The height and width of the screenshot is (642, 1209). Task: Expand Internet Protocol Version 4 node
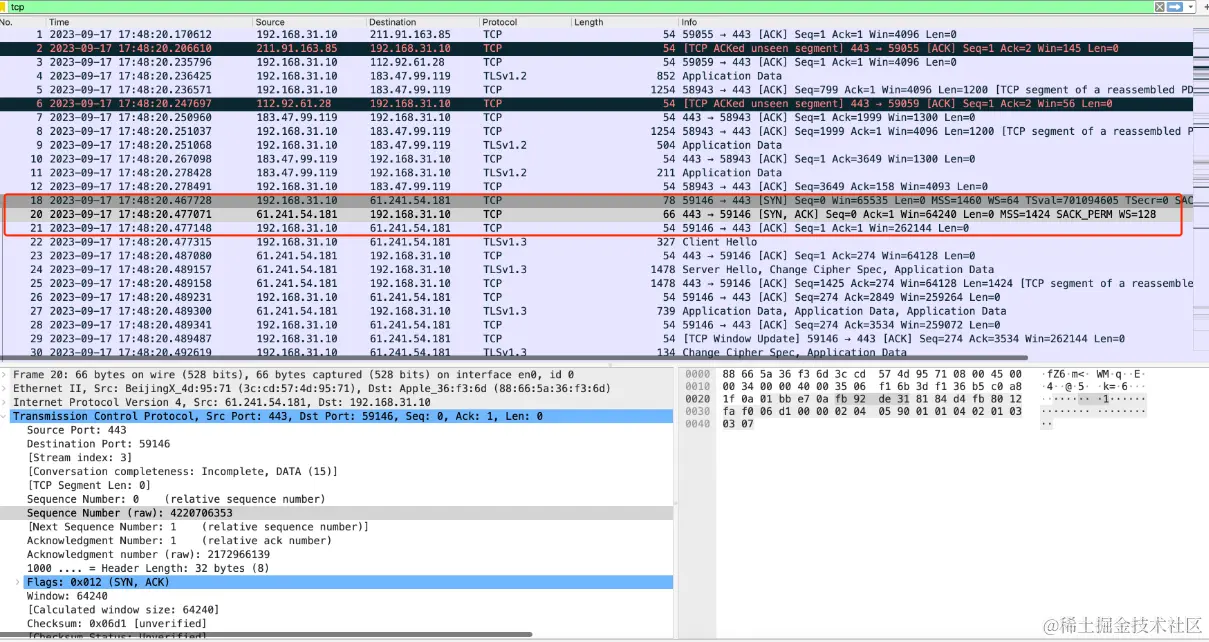[x=6, y=402]
